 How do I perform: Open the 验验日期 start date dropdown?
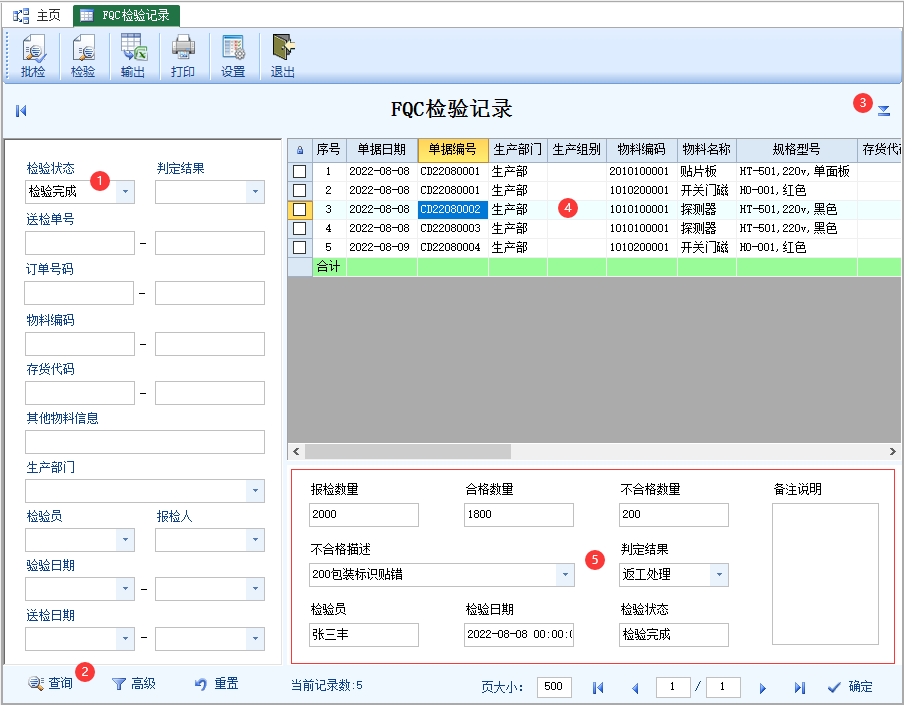click(125, 589)
